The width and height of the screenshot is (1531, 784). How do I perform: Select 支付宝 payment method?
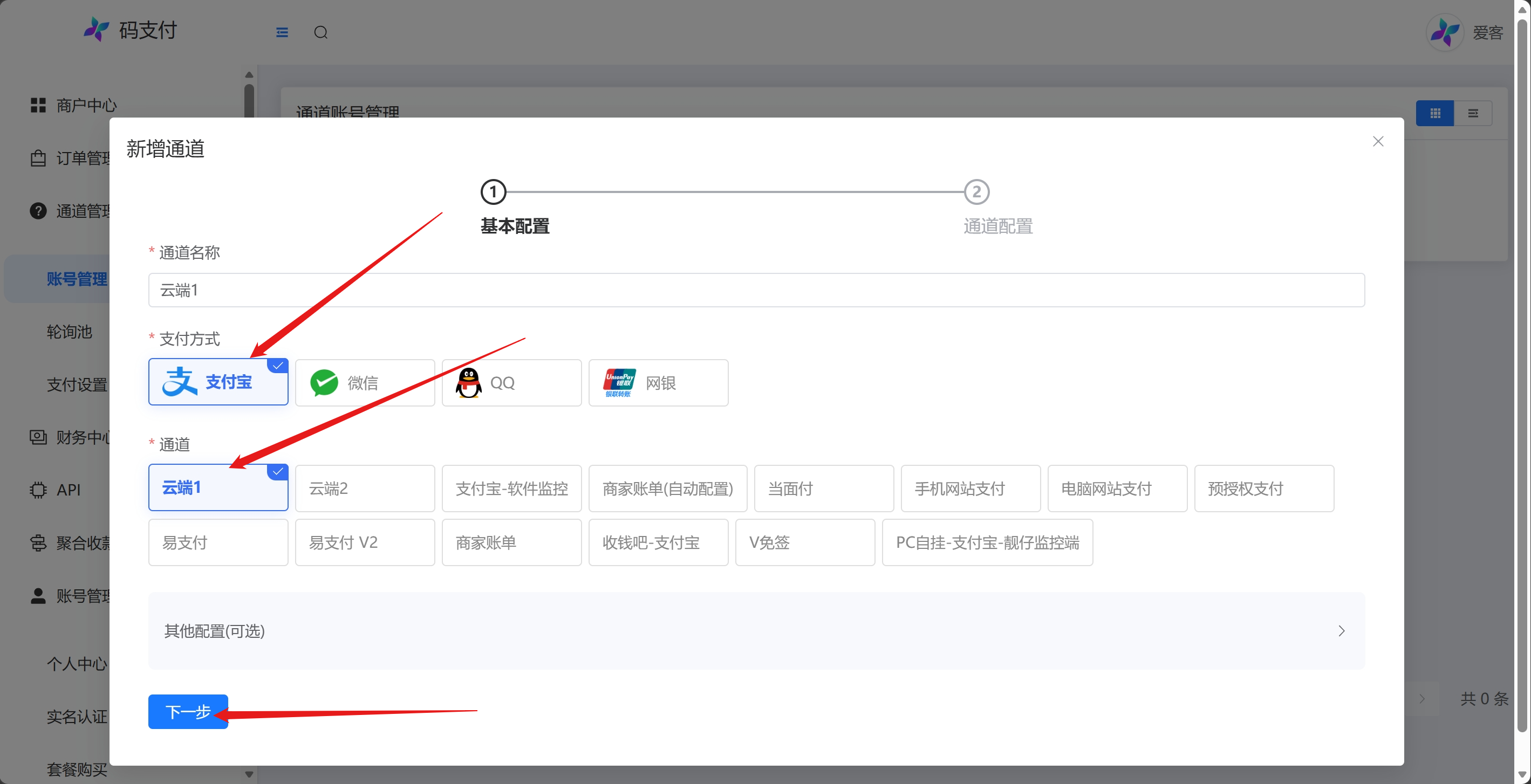(x=218, y=382)
